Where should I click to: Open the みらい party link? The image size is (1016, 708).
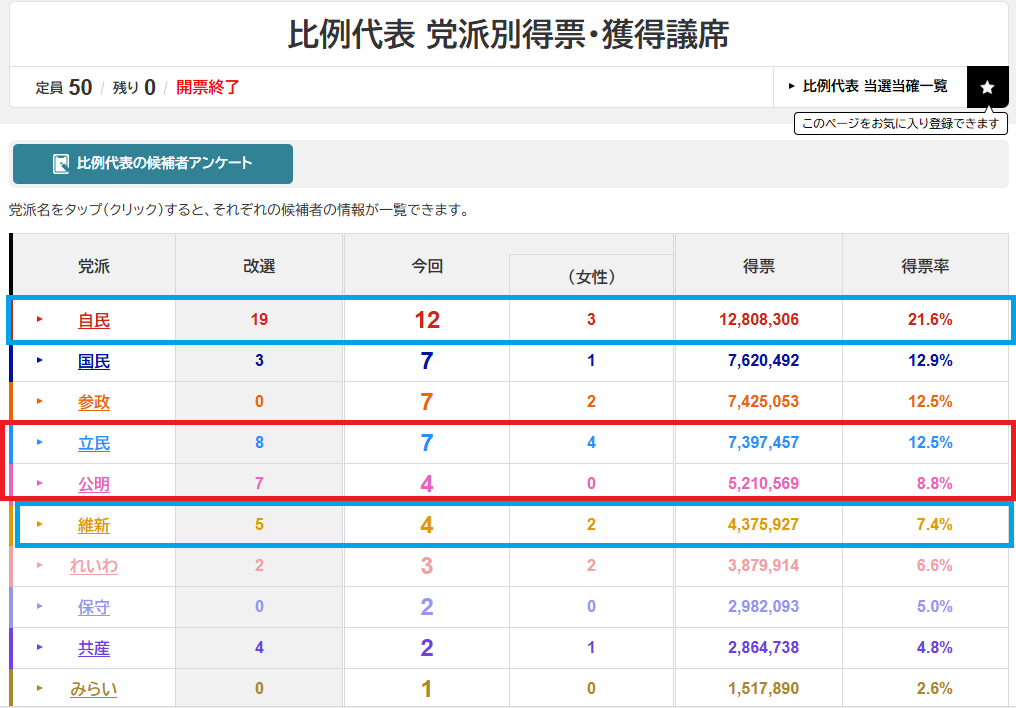[94, 689]
